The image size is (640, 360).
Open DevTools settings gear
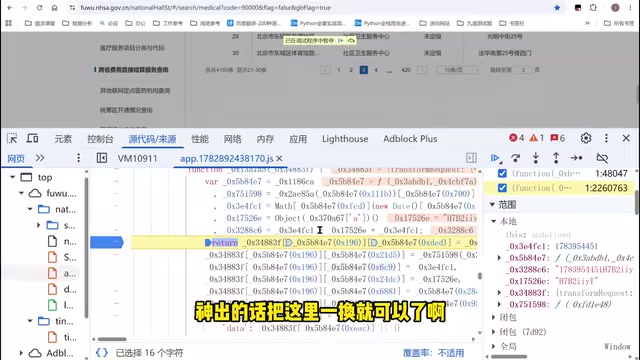click(586, 138)
